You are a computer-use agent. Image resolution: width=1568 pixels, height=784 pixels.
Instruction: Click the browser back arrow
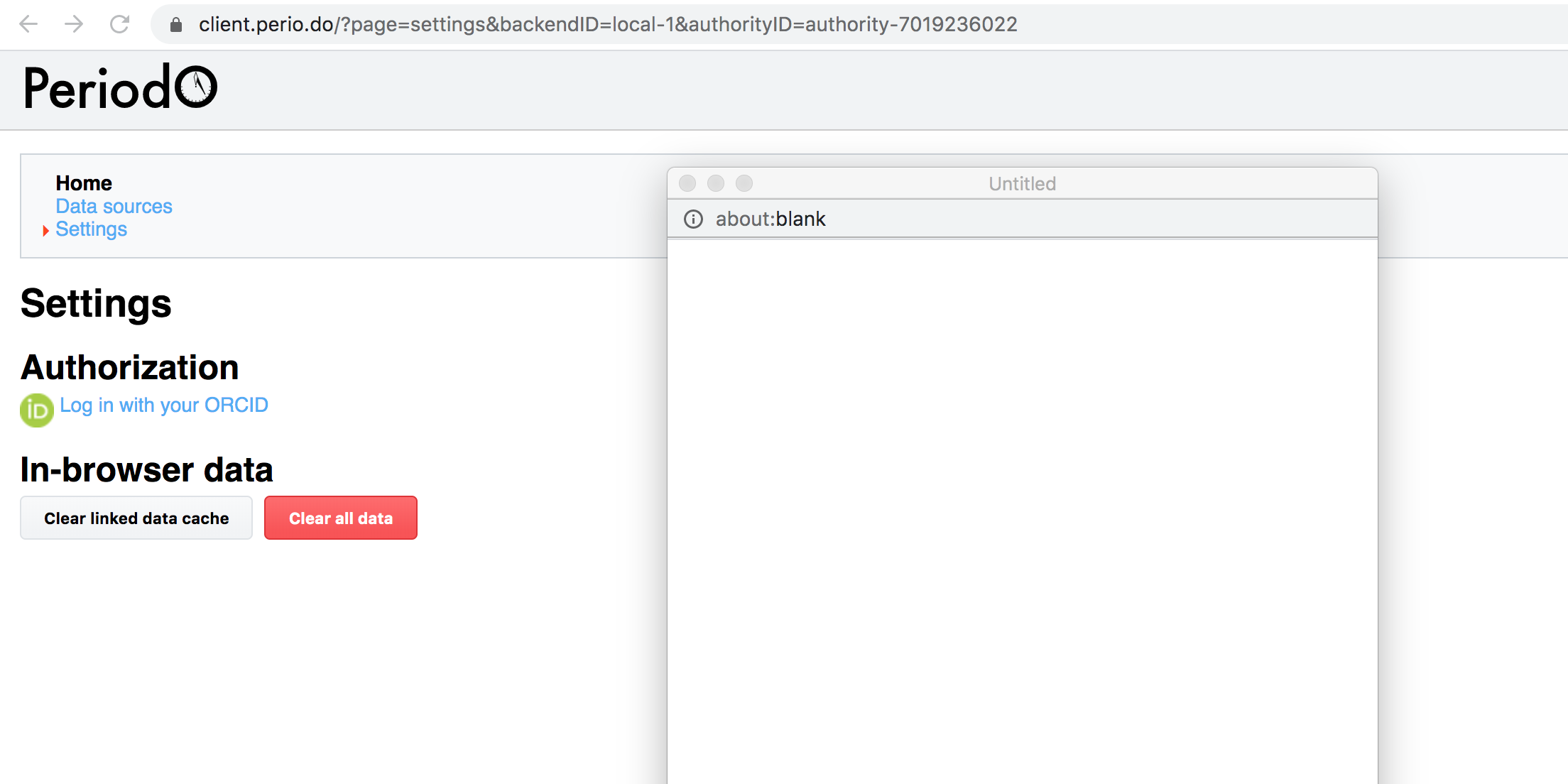click(28, 24)
